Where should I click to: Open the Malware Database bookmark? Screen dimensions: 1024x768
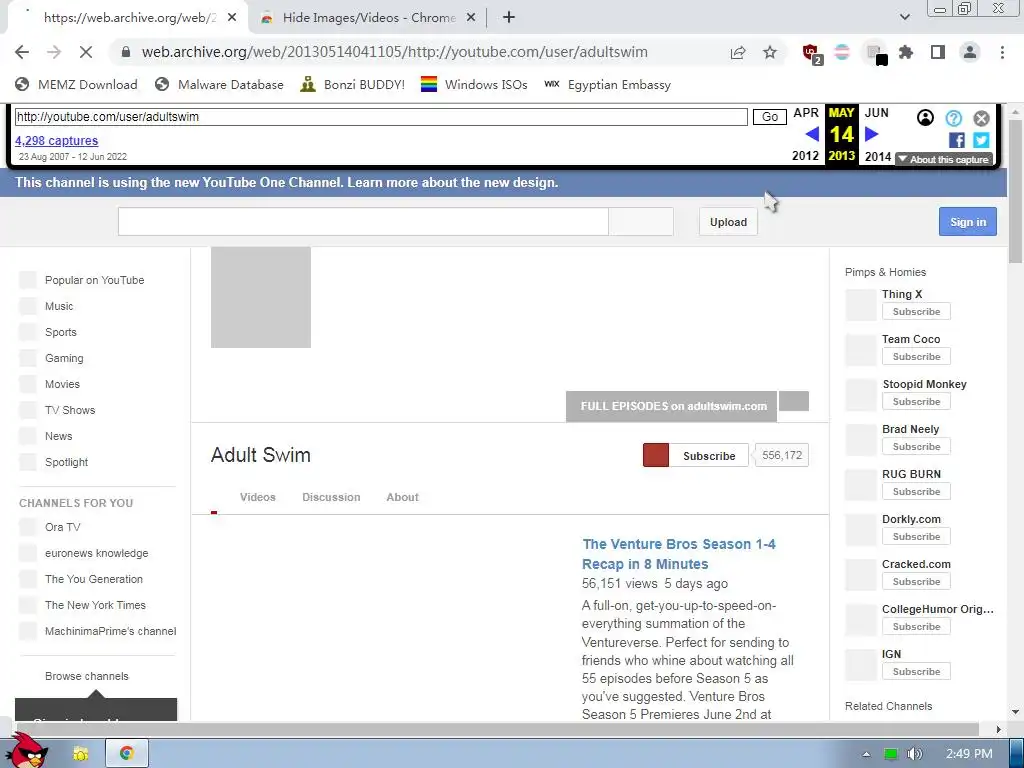pyautogui.click(x=219, y=84)
